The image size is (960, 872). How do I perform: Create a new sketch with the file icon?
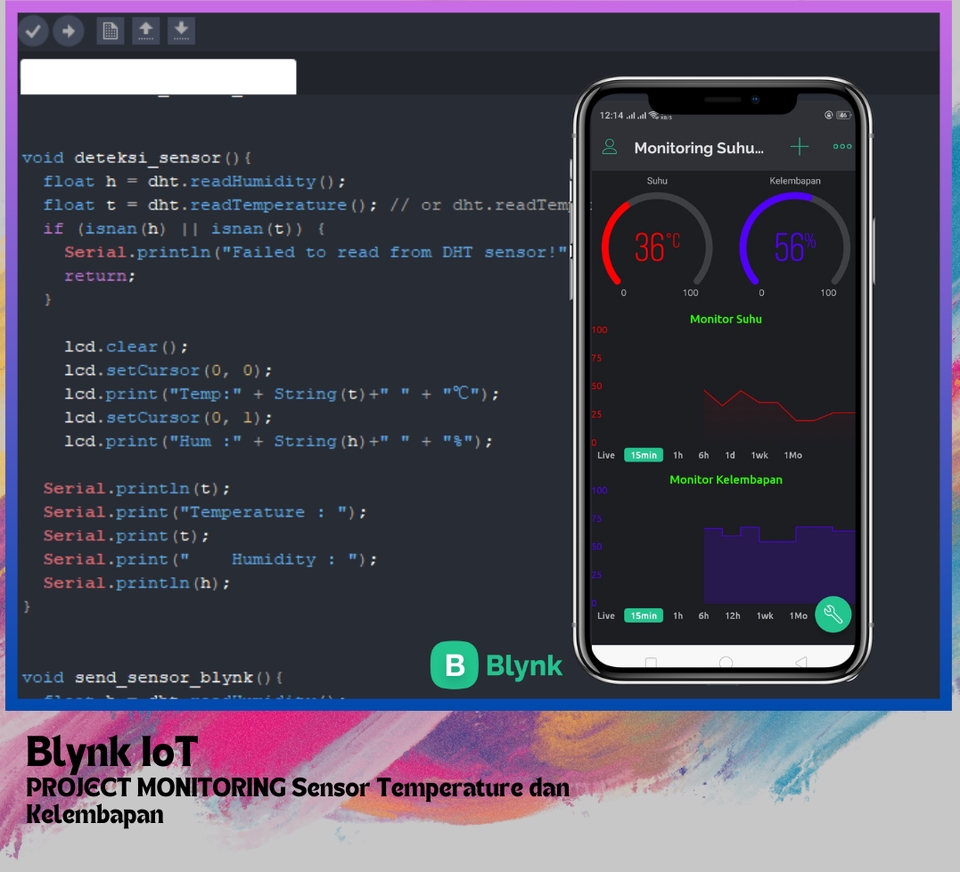[110, 31]
